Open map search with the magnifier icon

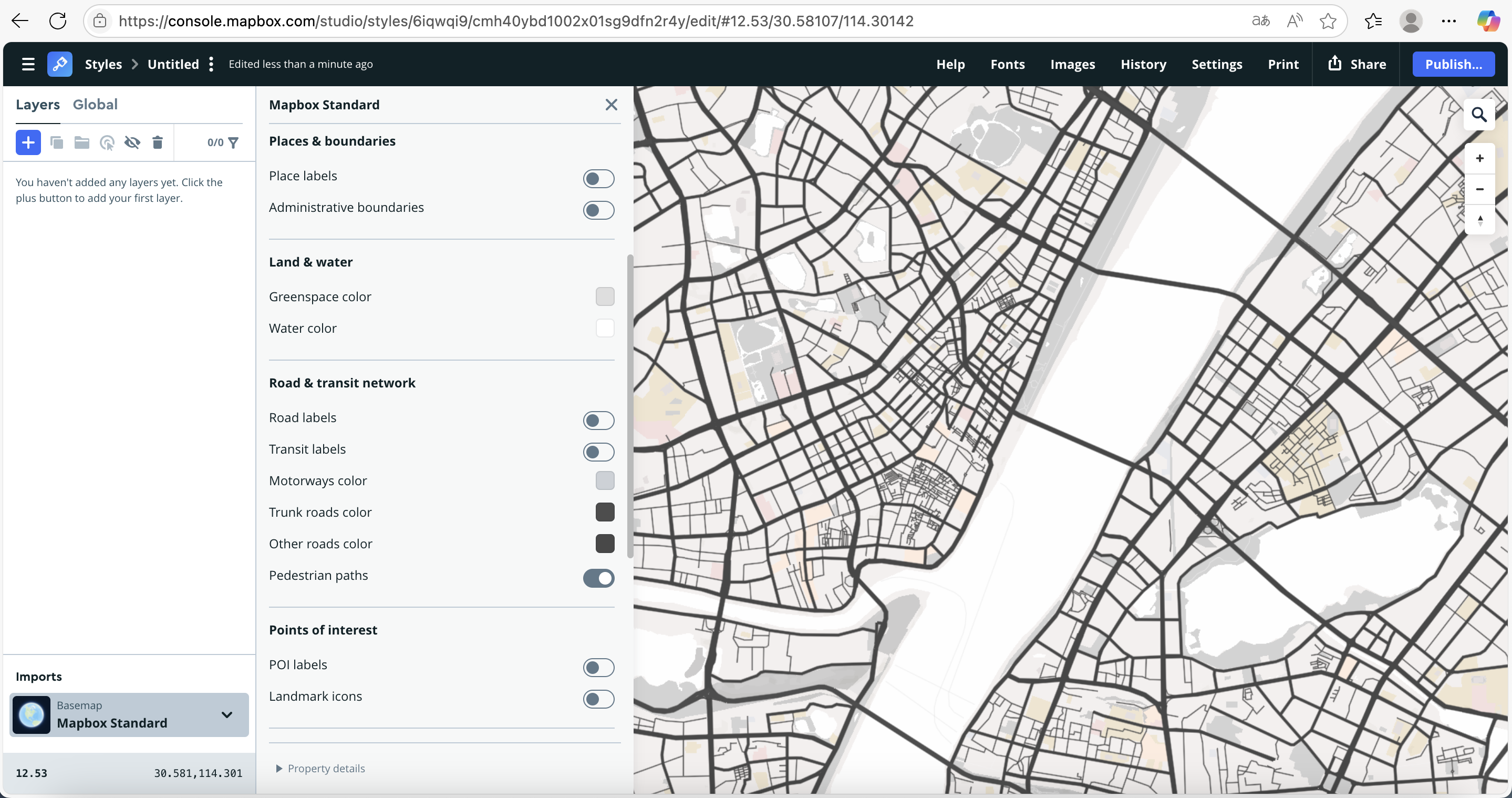click(x=1479, y=114)
